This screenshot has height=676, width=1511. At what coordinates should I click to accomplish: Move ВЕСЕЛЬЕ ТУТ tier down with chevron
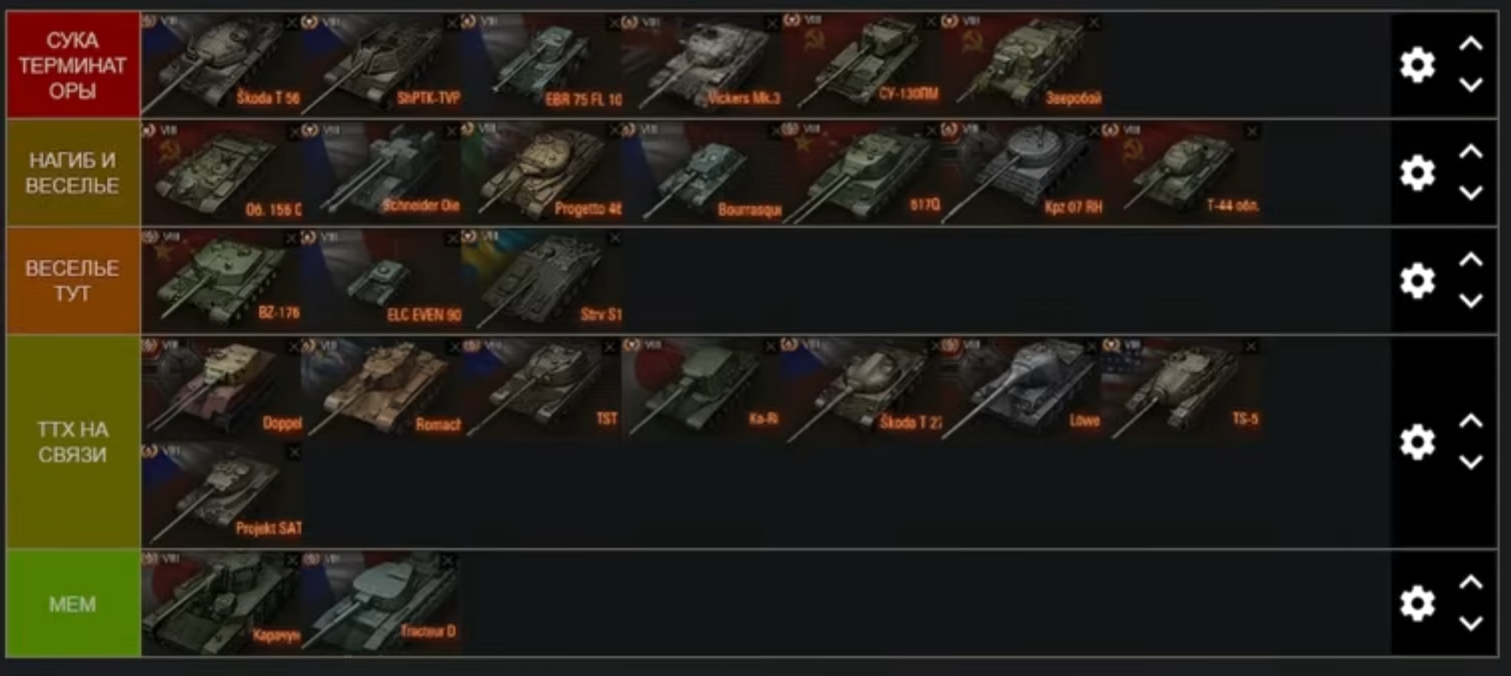[x=1470, y=300]
